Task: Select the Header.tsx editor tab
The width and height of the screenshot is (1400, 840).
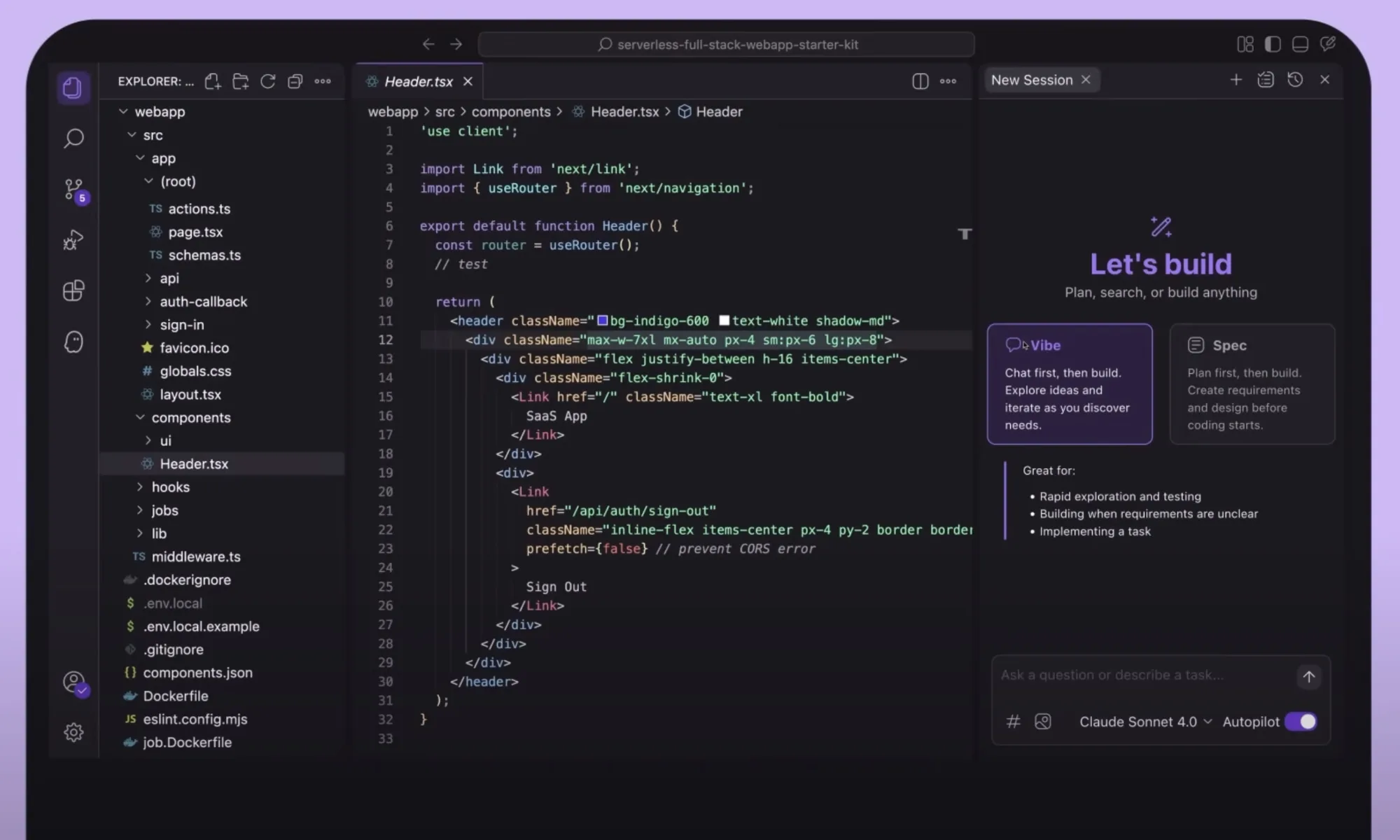Action: pos(418,82)
